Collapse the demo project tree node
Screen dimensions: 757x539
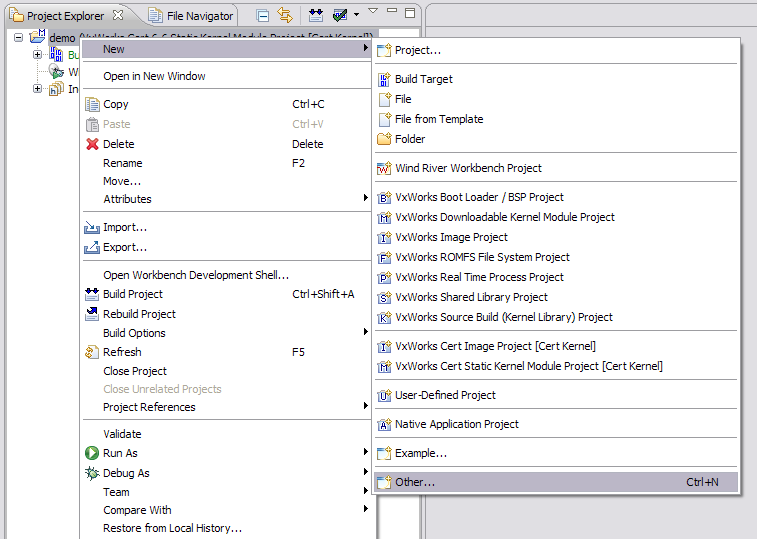(x=18, y=37)
